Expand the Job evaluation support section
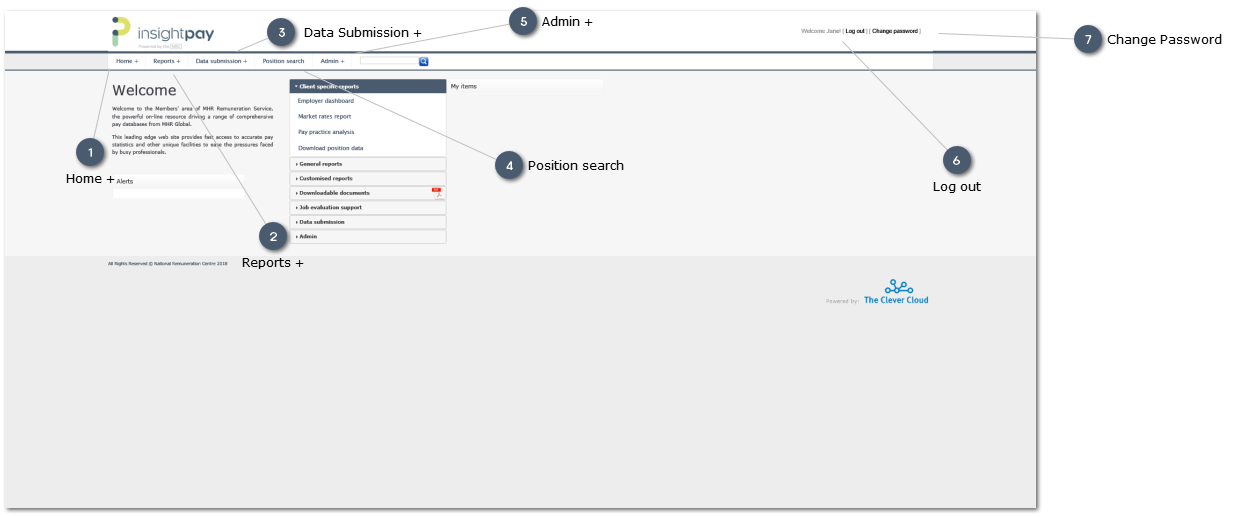 pyautogui.click(x=330, y=207)
